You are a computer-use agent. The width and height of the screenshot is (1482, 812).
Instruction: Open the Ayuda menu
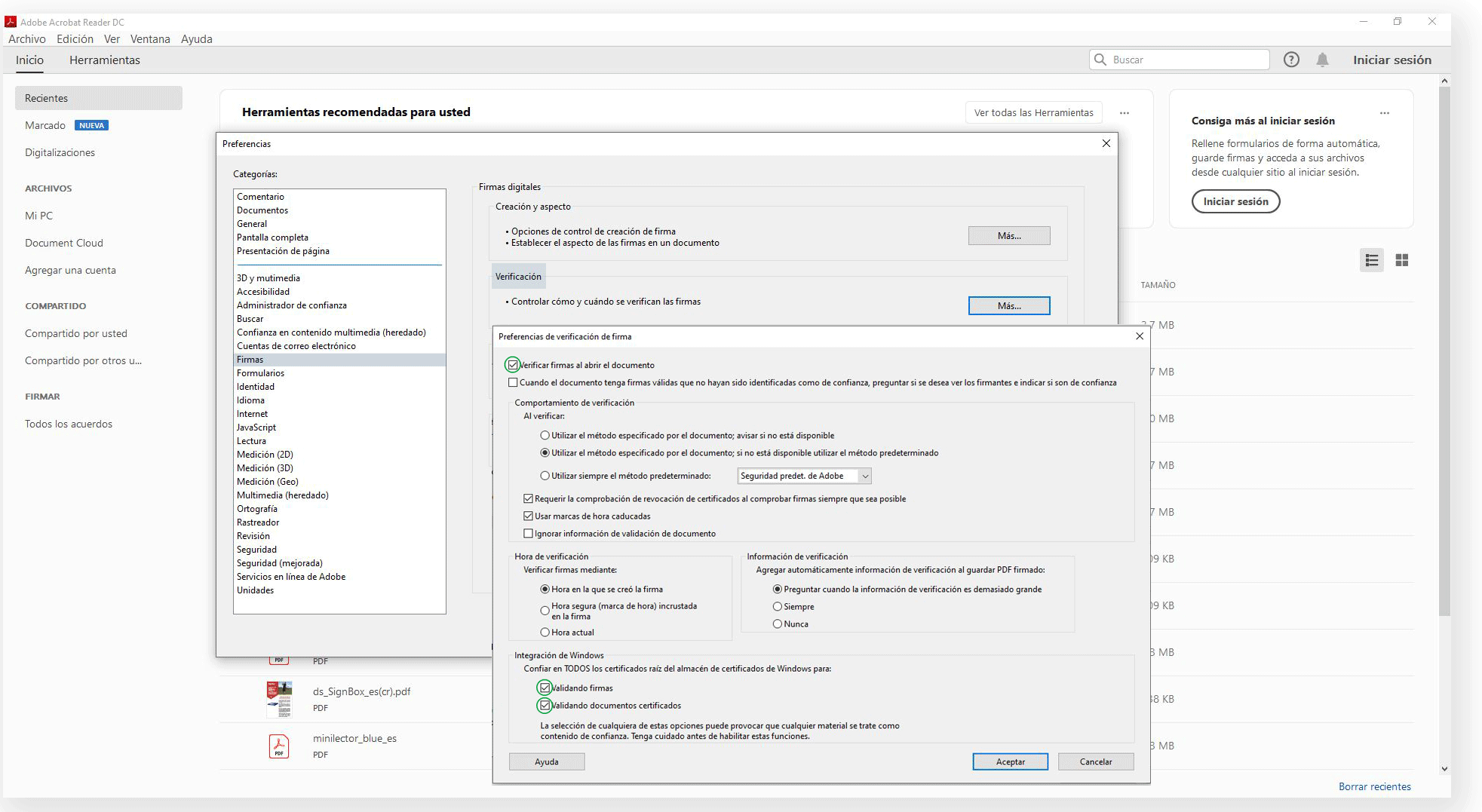pos(196,39)
